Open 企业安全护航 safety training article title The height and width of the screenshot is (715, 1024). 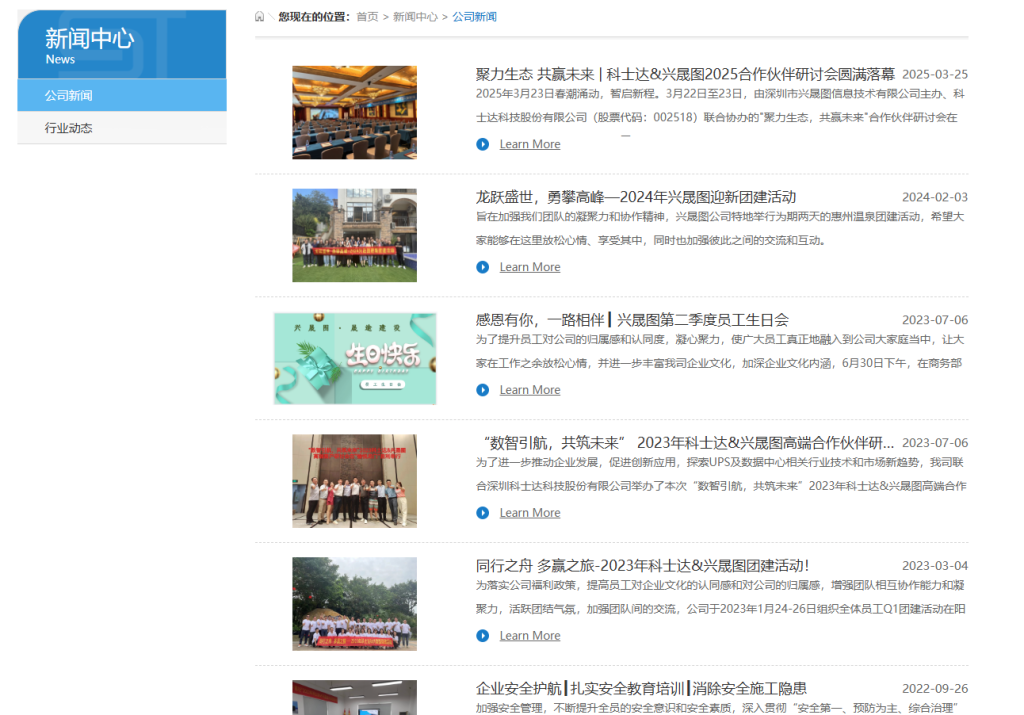(x=641, y=689)
